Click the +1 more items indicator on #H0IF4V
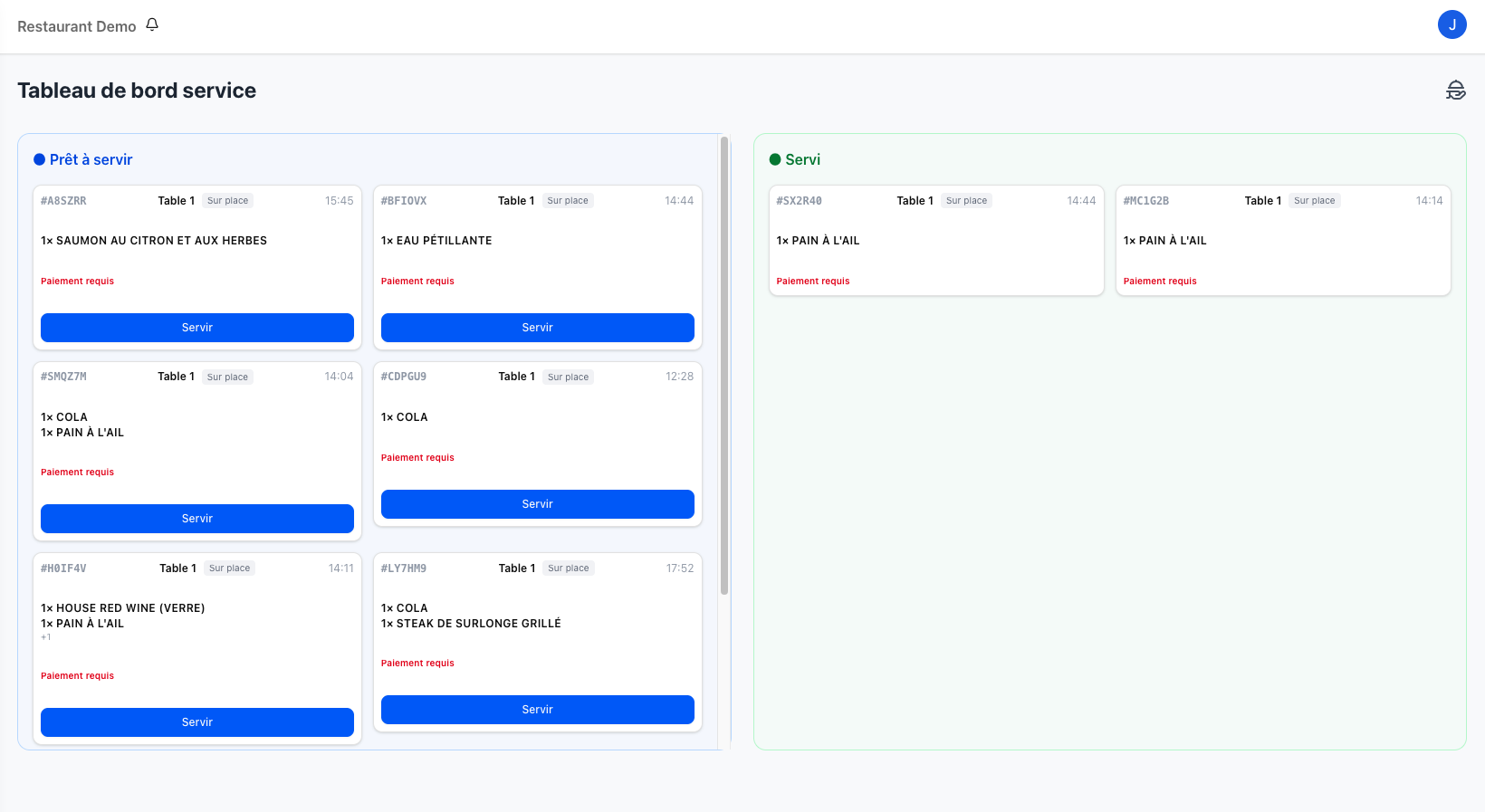Image resolution: width=1485 pixels, height=812 pixels. 46,637
